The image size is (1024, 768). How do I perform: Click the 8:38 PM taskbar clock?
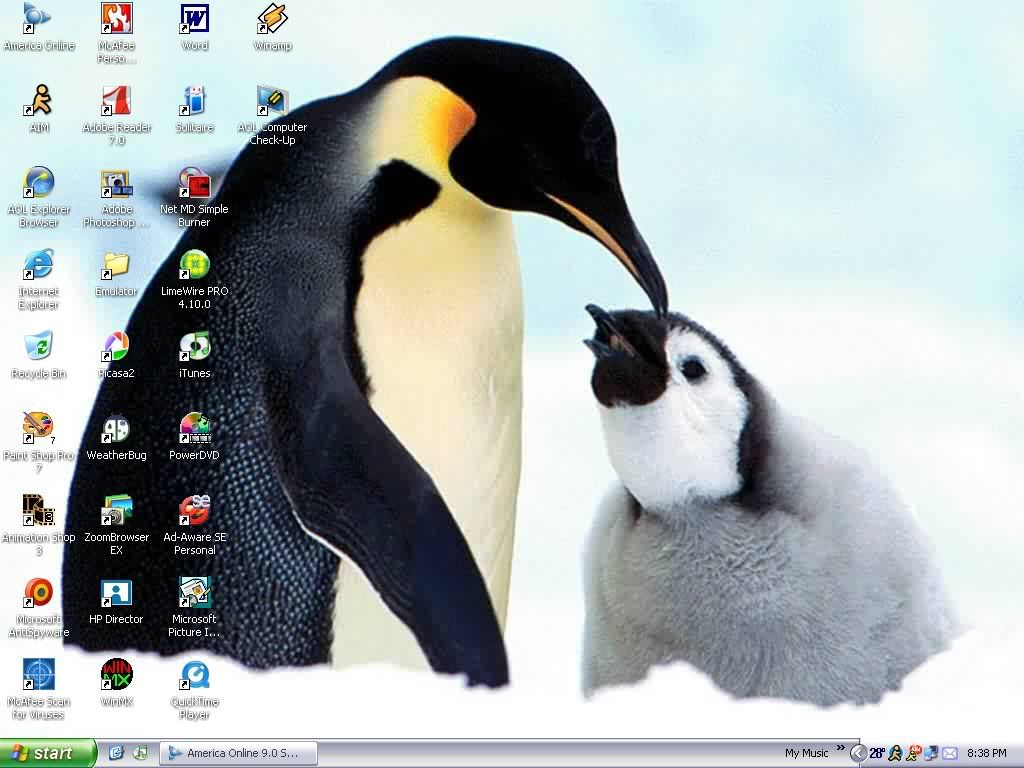pyautogui.click(x=986, y=753)
